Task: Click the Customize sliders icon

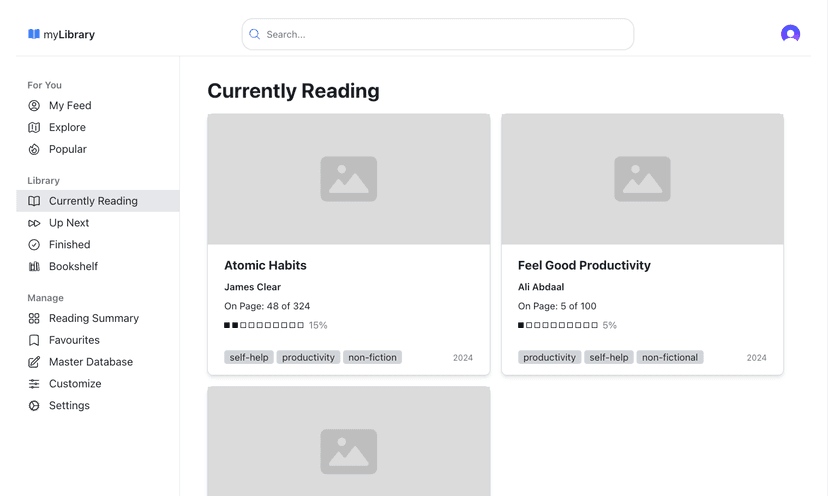Action: (34, 384)
